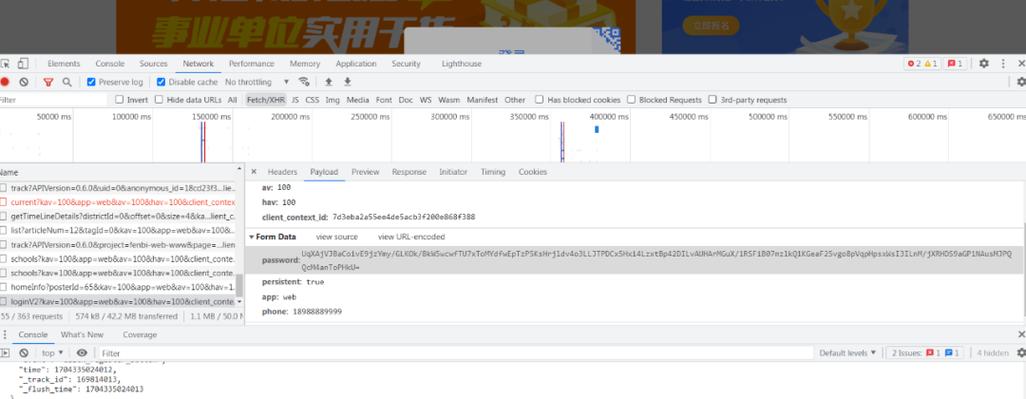This screenshot has width=1026, height=399.
Task: Click the console '2 Issues' indicator
Action: click(x=924, y=353)
